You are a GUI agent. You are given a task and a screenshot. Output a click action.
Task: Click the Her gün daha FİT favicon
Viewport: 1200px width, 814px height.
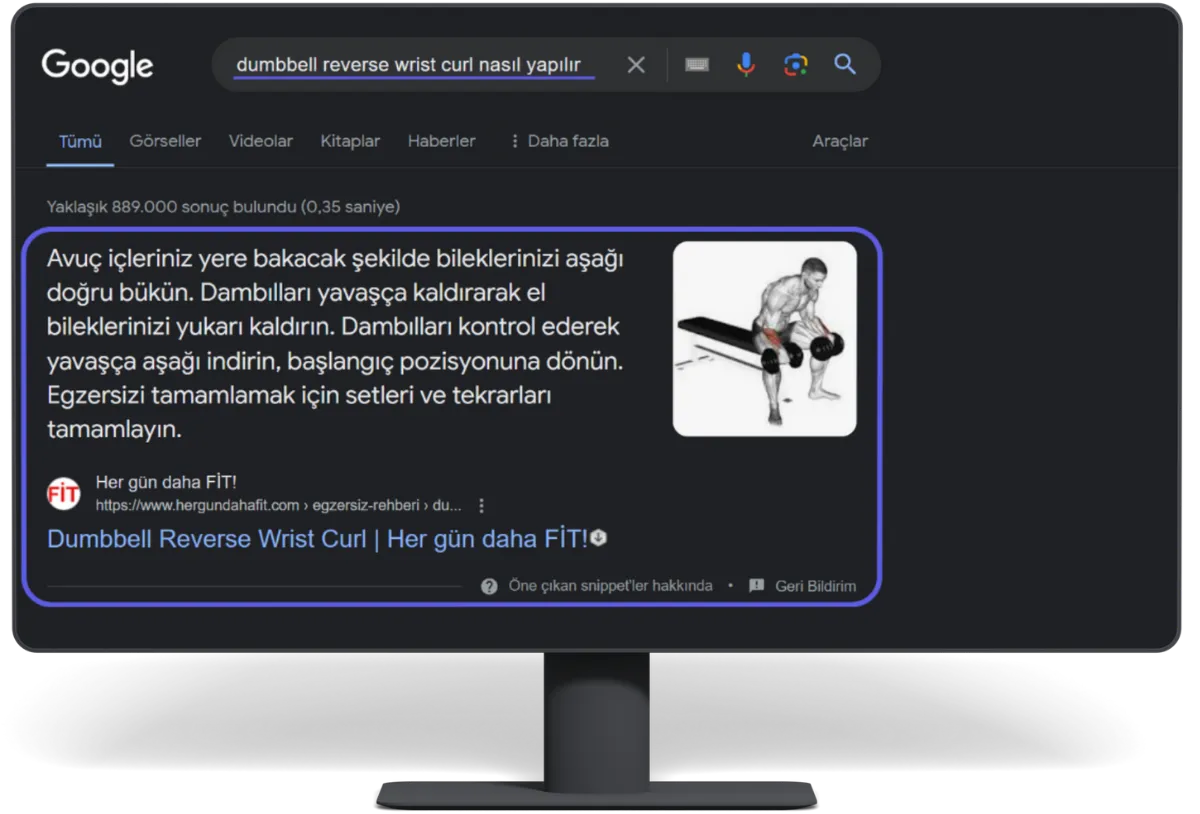(64, 494)
